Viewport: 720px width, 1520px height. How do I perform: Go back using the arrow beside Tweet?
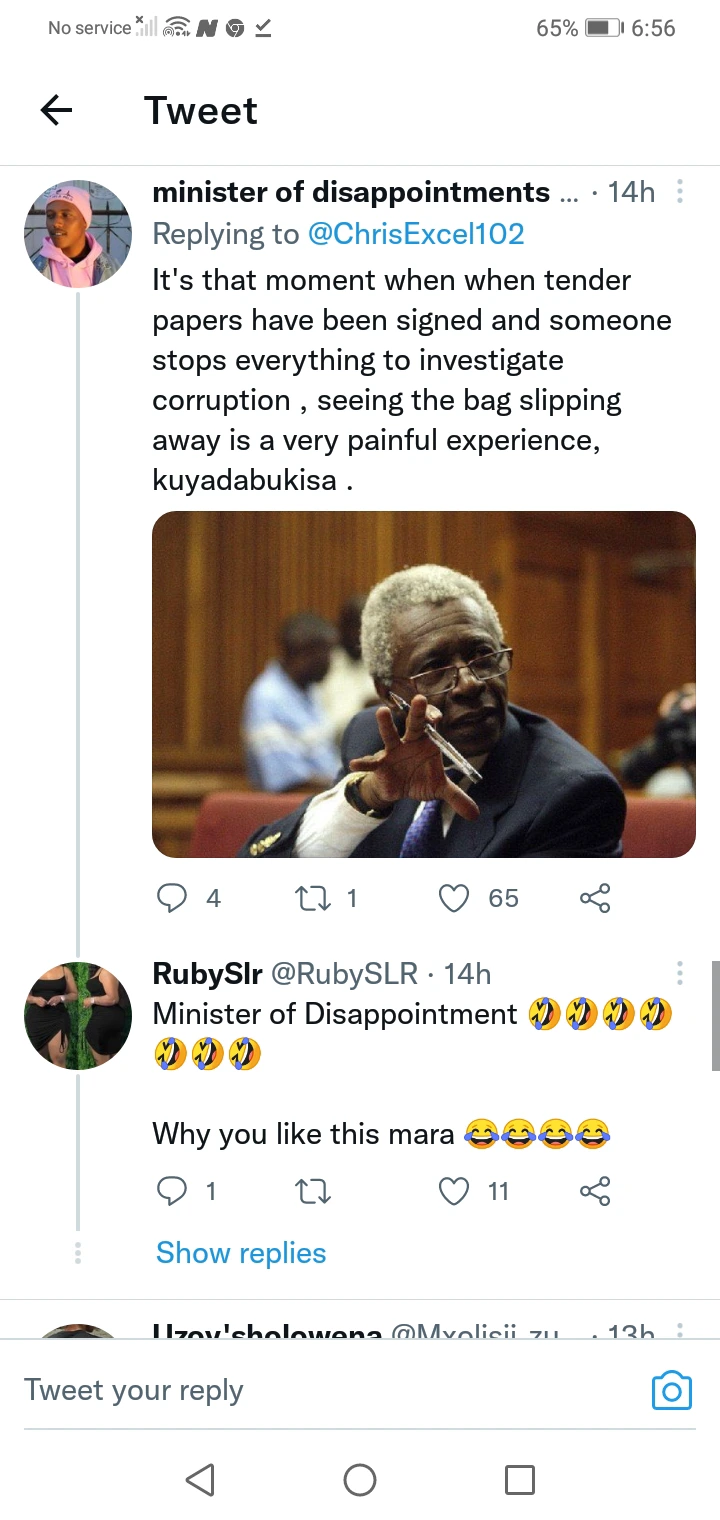57,110
